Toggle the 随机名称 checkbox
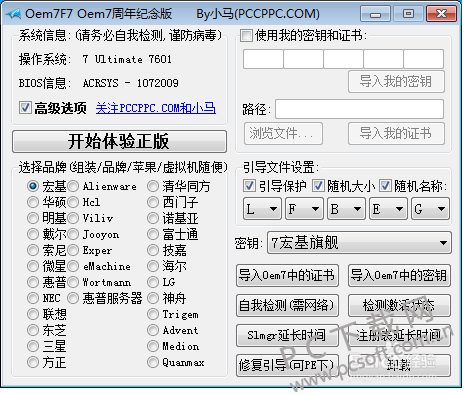466x394 pixels. [385, 186]
